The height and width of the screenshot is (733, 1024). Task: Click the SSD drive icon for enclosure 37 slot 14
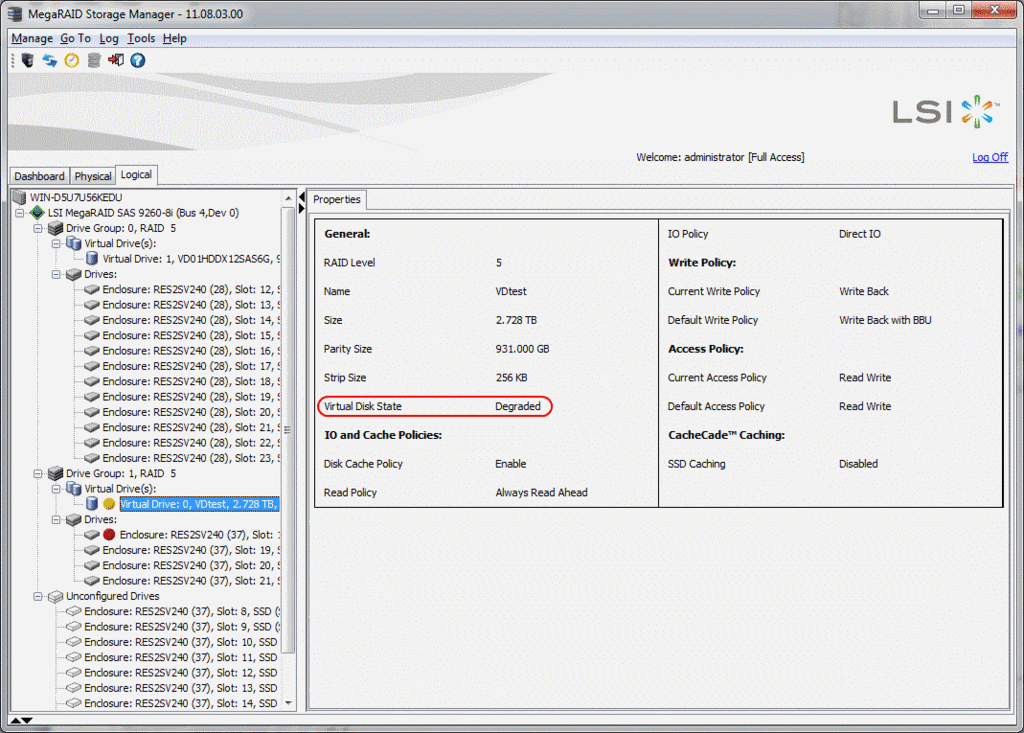click(x=73, y=704)
